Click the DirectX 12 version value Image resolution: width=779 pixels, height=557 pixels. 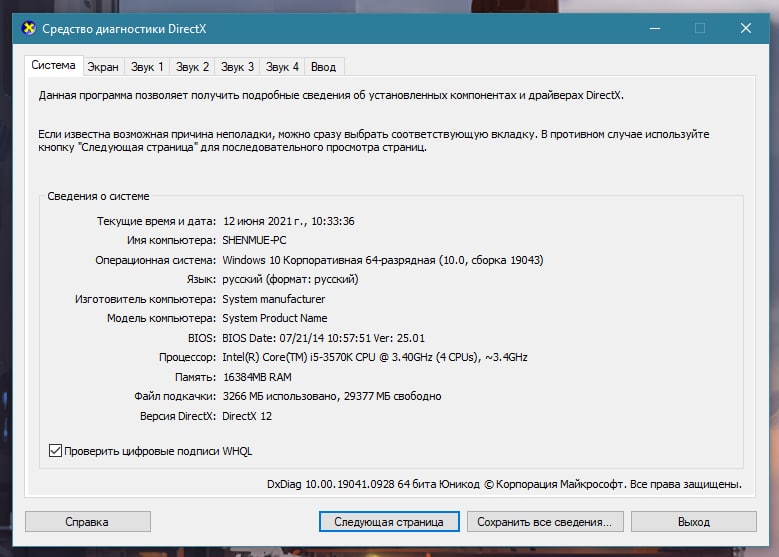point(247,416)
